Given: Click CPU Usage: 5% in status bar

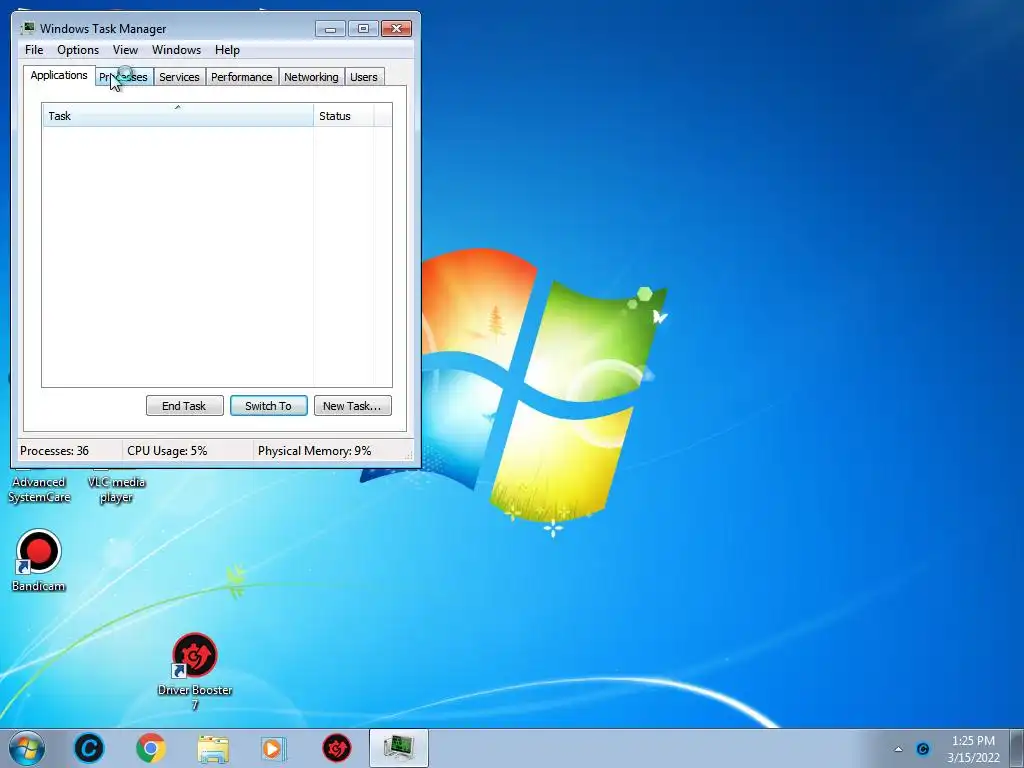Looking at the screenshot, I should (167, 451).
